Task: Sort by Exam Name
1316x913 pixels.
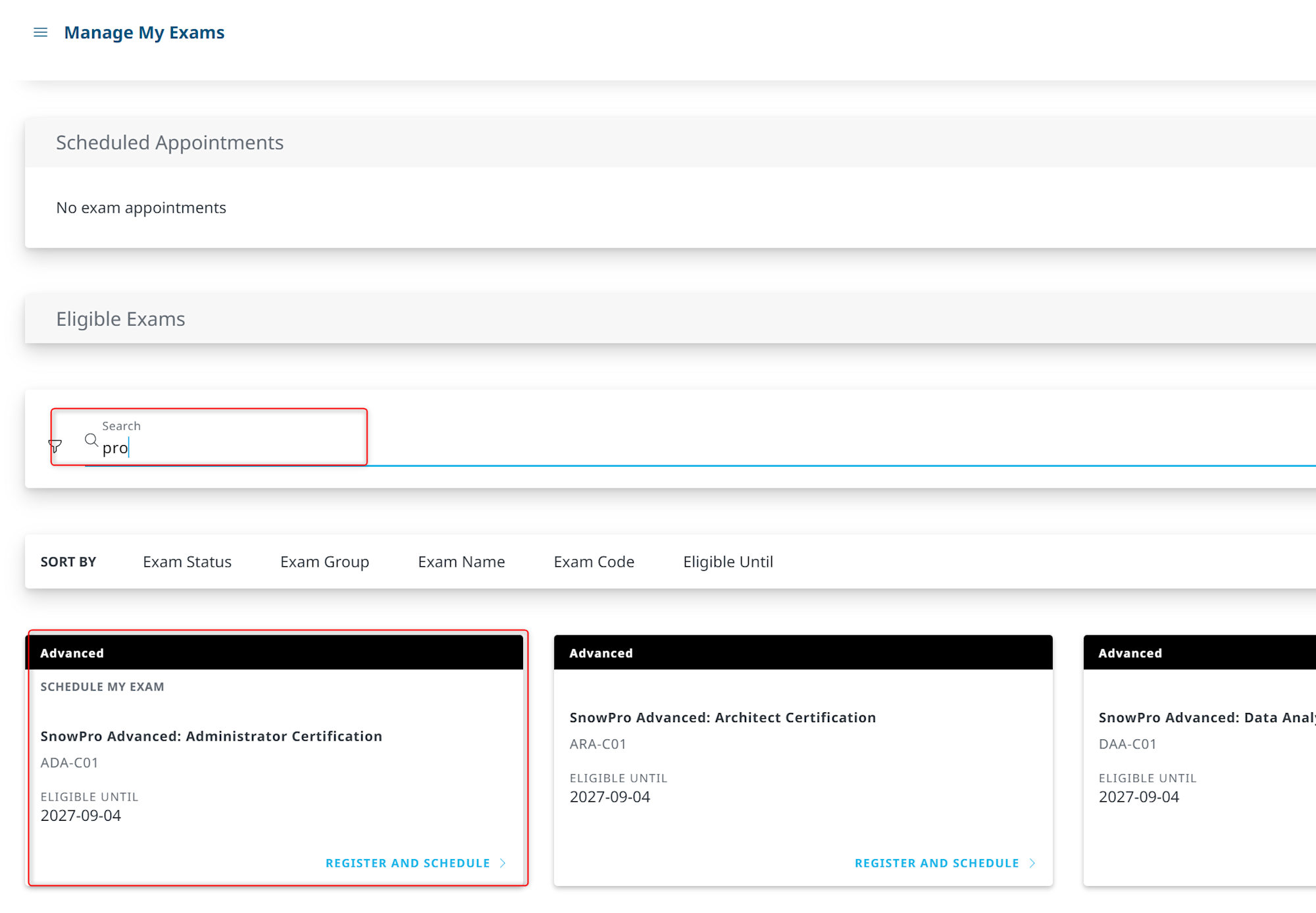Action: (461, 562)
